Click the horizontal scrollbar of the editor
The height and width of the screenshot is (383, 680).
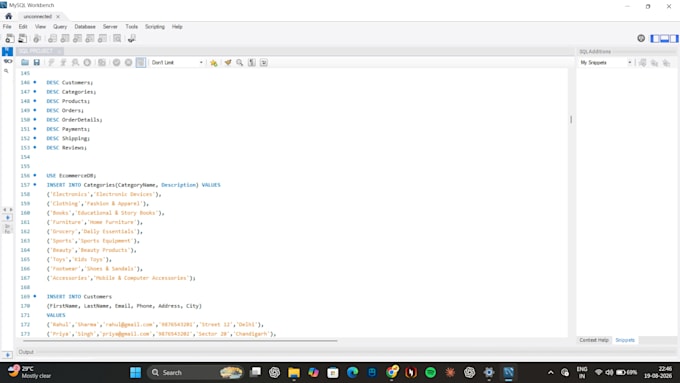click(180, 341)
